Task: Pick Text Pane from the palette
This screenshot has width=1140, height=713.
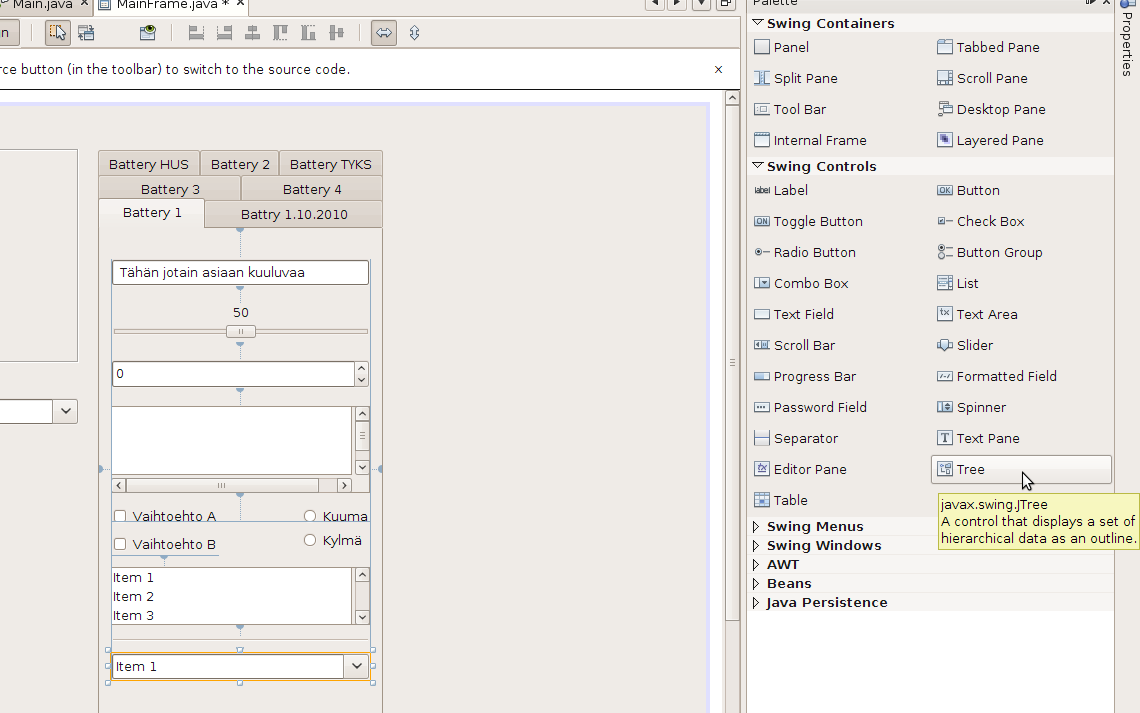Action: click(x=978, y=439)
